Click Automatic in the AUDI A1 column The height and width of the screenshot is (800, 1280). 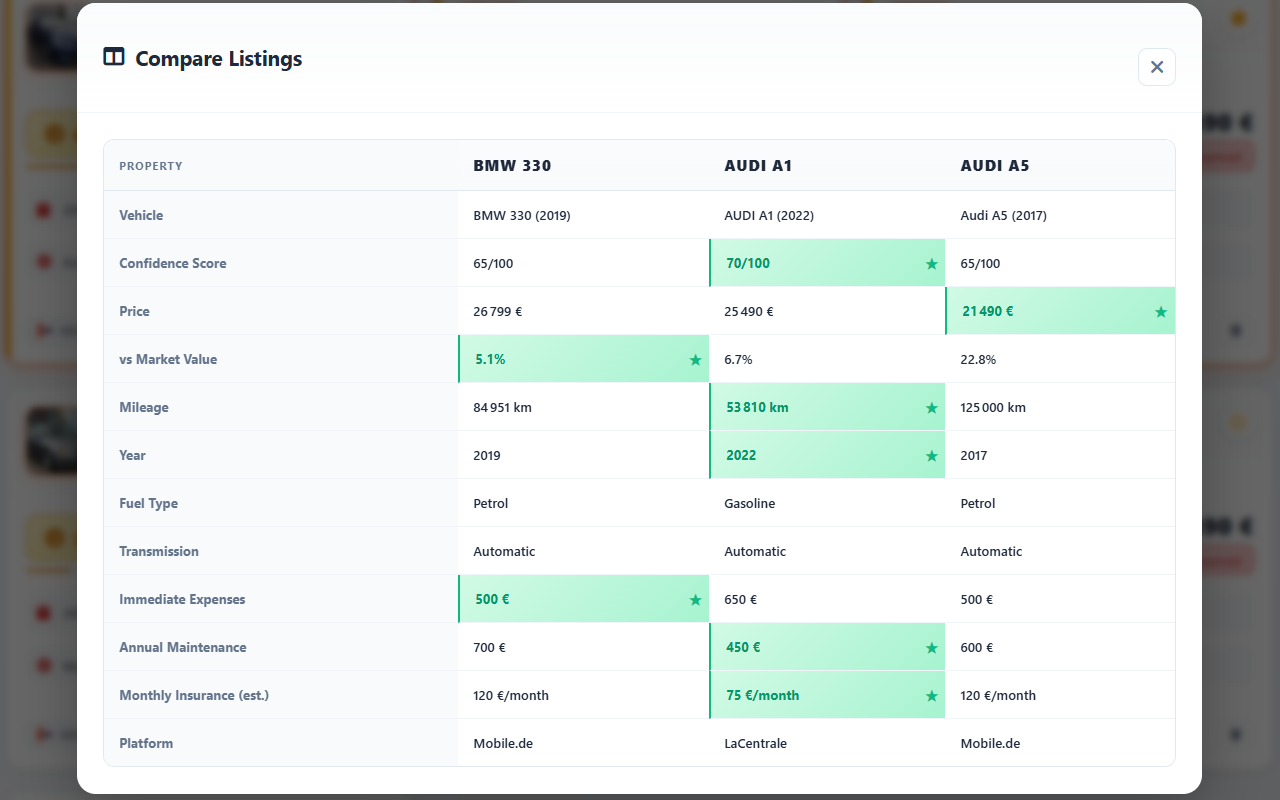[755, 551]
